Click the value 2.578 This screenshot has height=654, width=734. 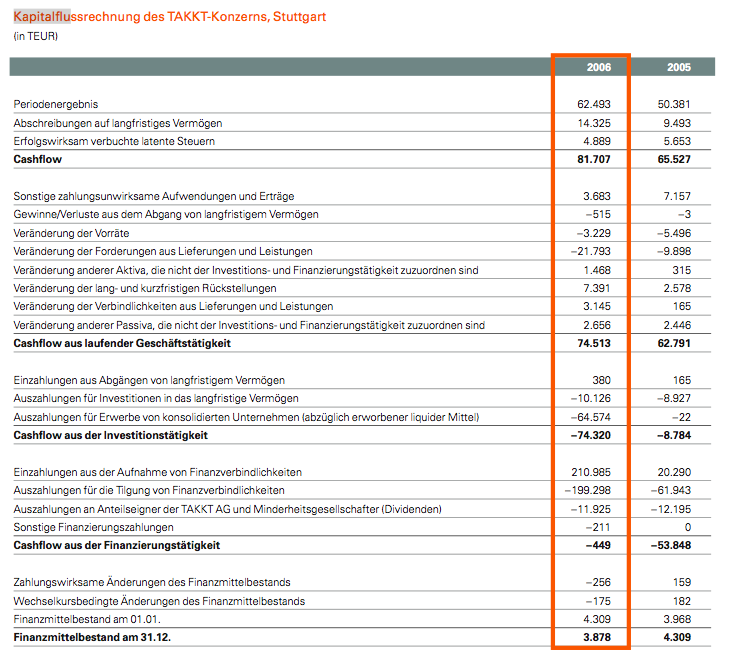coord(677,288)
